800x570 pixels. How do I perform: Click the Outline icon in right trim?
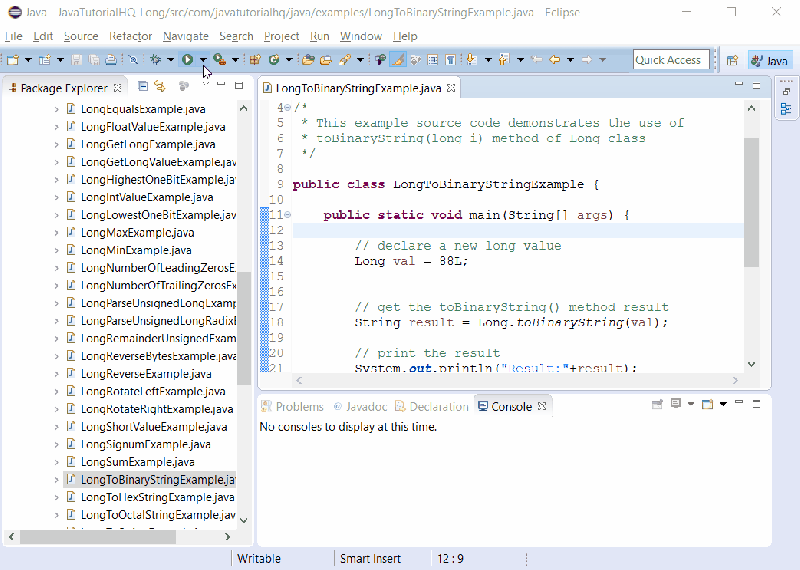tap(786, 109)
